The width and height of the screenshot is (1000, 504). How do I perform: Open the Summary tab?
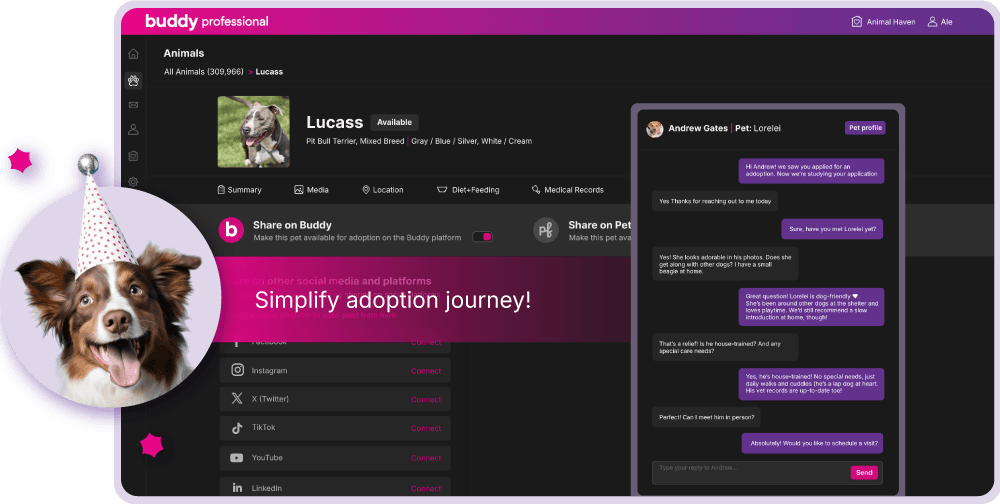tap(240, 189)
